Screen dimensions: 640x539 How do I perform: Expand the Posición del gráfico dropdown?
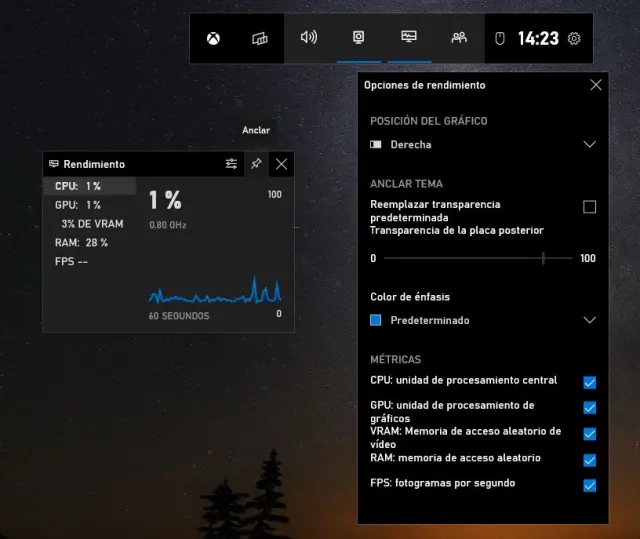pos(589,145)
